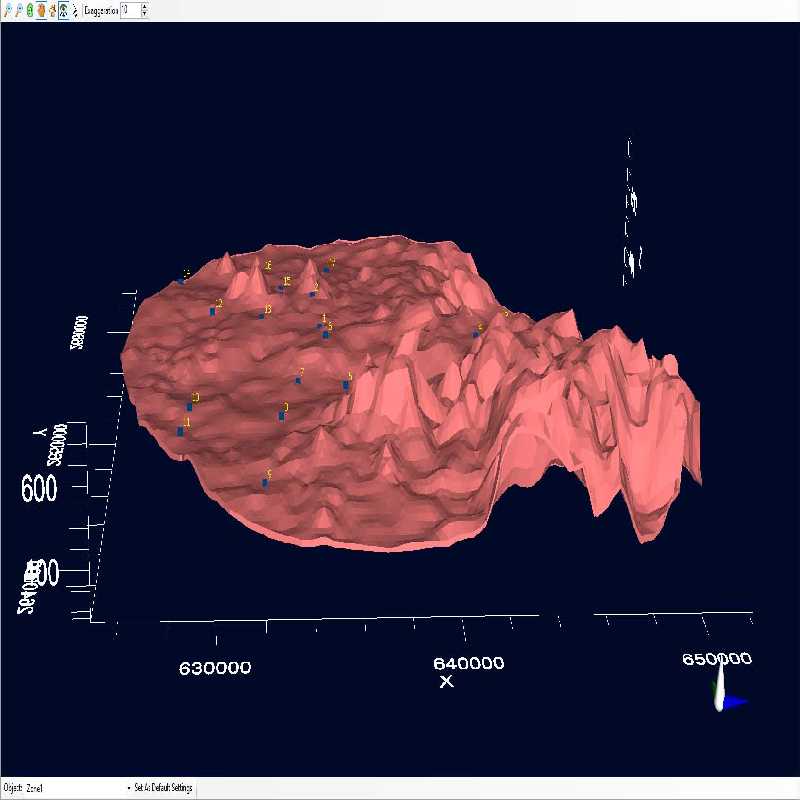Click Set As Default Settings
800x800 pixels.
164,789
